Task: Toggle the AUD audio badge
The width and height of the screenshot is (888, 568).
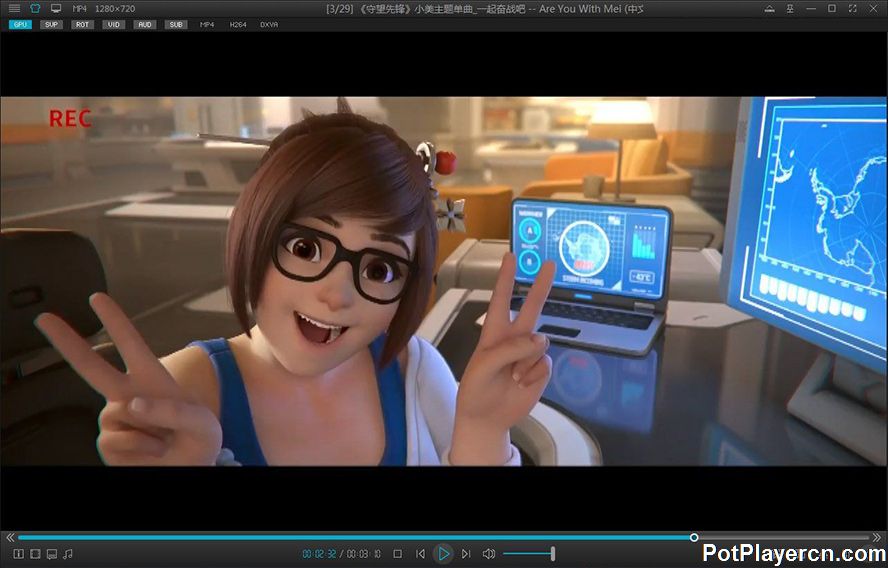Action: [x=145, y=25]
